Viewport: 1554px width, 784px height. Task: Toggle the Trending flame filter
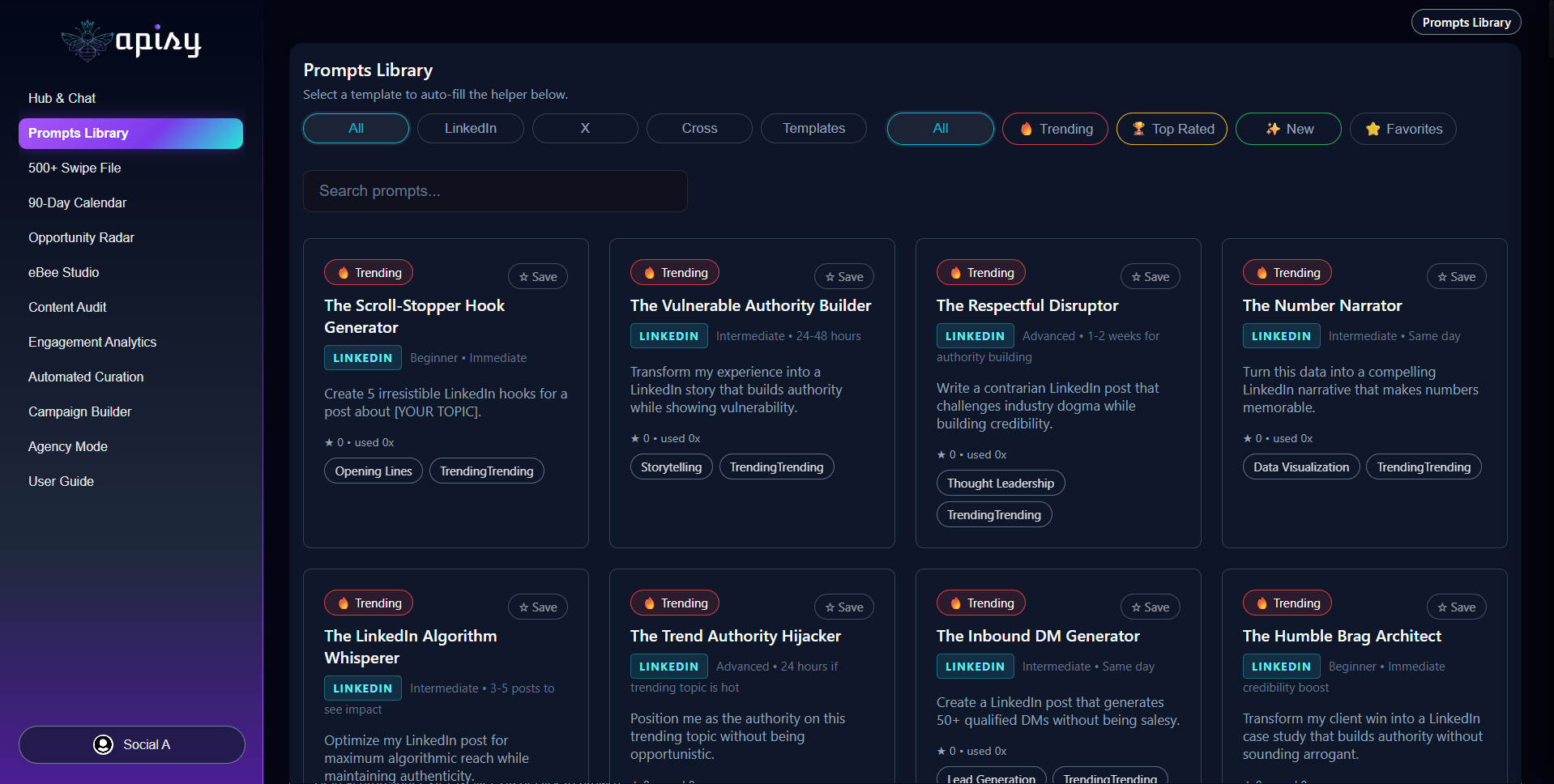(1055, 129)
